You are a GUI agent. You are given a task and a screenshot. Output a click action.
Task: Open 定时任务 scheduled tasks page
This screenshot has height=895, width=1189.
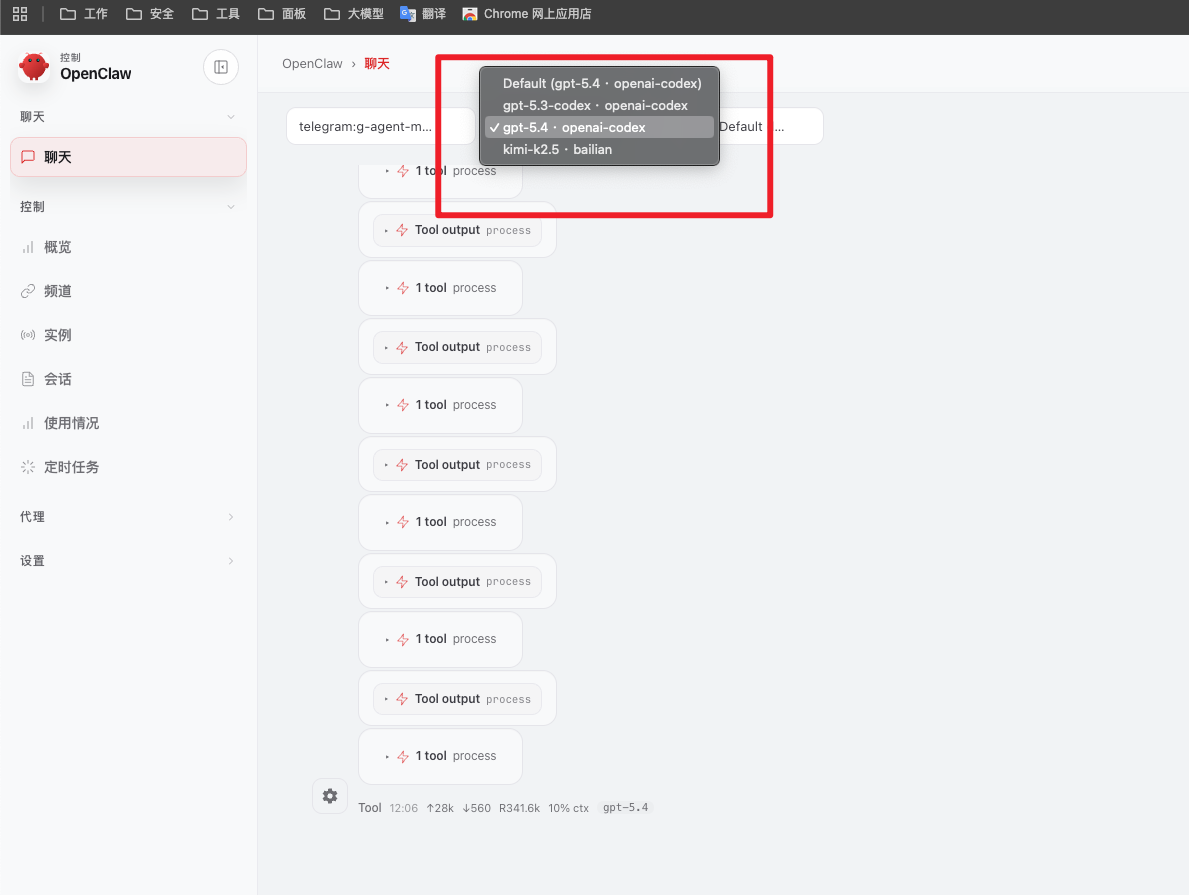tap(70, 467)
